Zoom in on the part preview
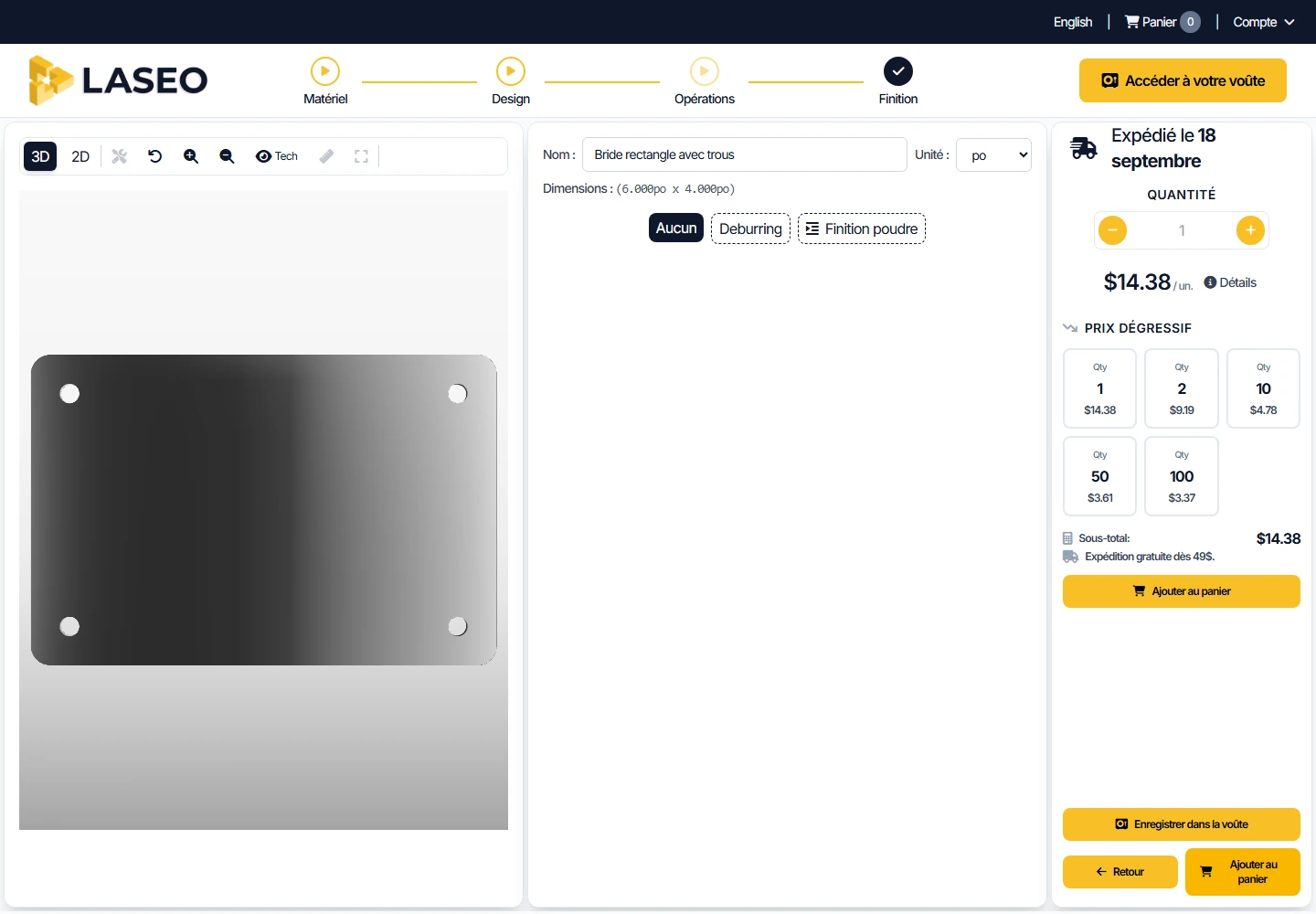 (191, 156)
